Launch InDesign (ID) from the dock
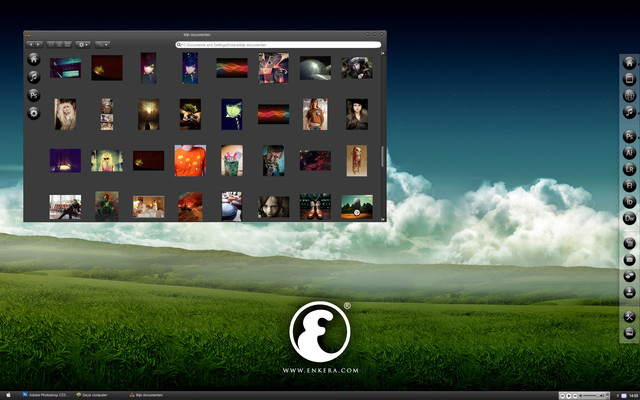 tap(629, 202)
